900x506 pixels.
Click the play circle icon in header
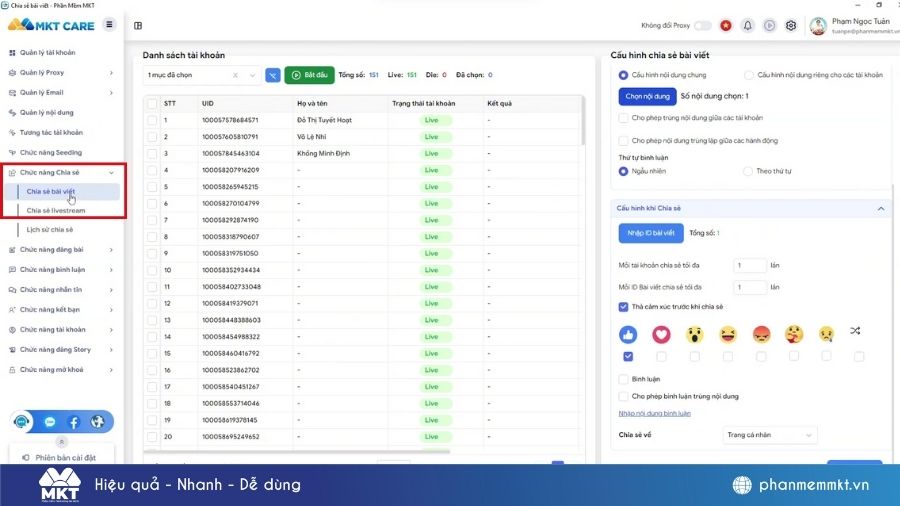769,25
